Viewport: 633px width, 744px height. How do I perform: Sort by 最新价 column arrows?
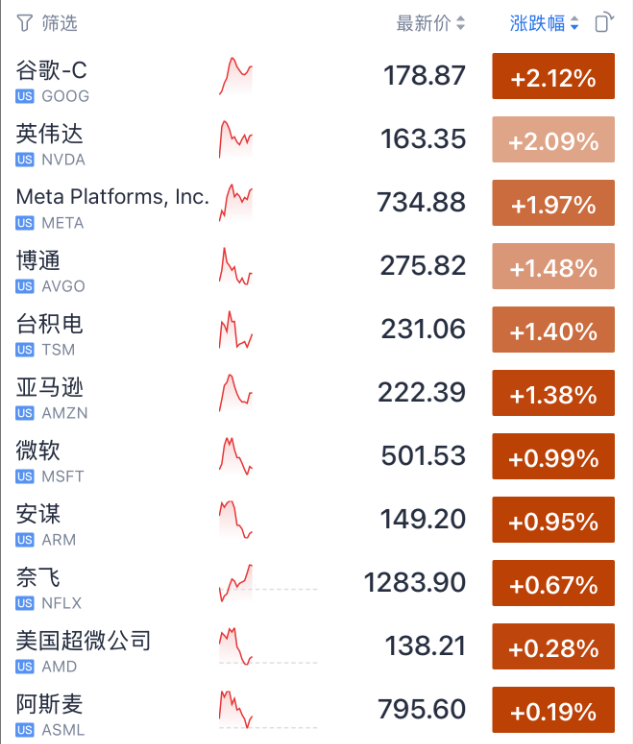[460, 24]
